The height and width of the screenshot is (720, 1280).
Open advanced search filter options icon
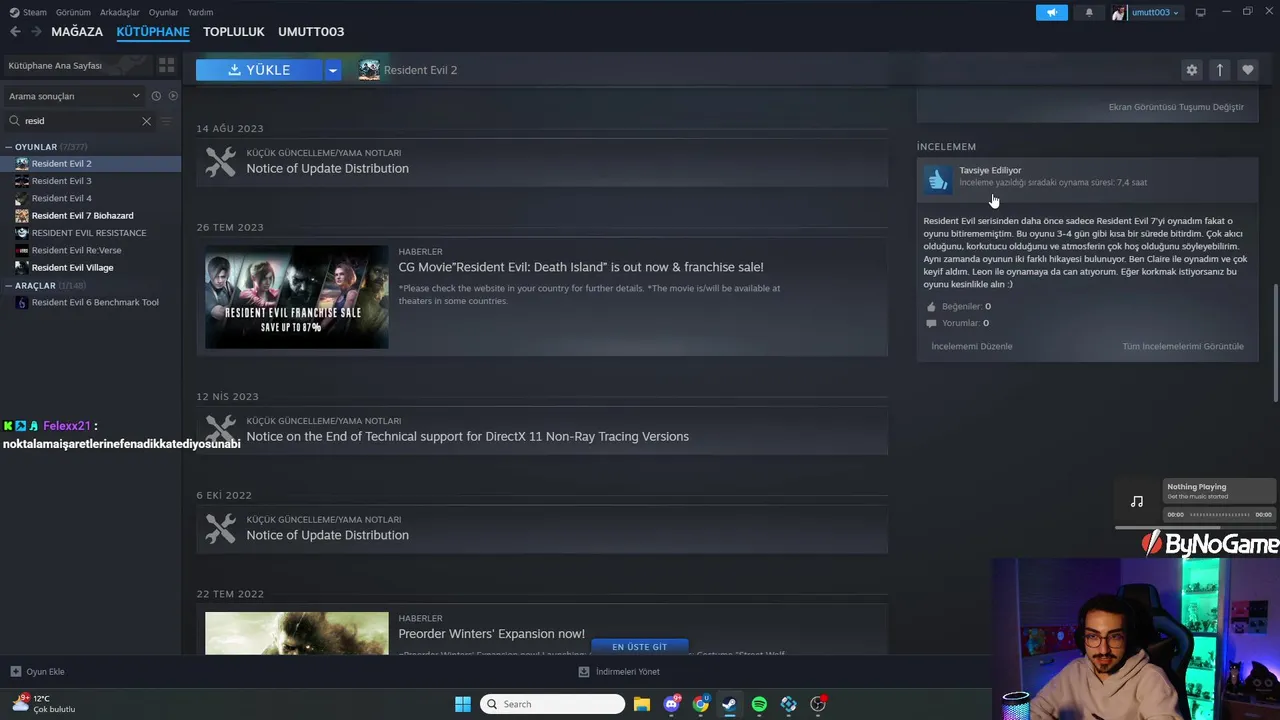coord(168,121)
